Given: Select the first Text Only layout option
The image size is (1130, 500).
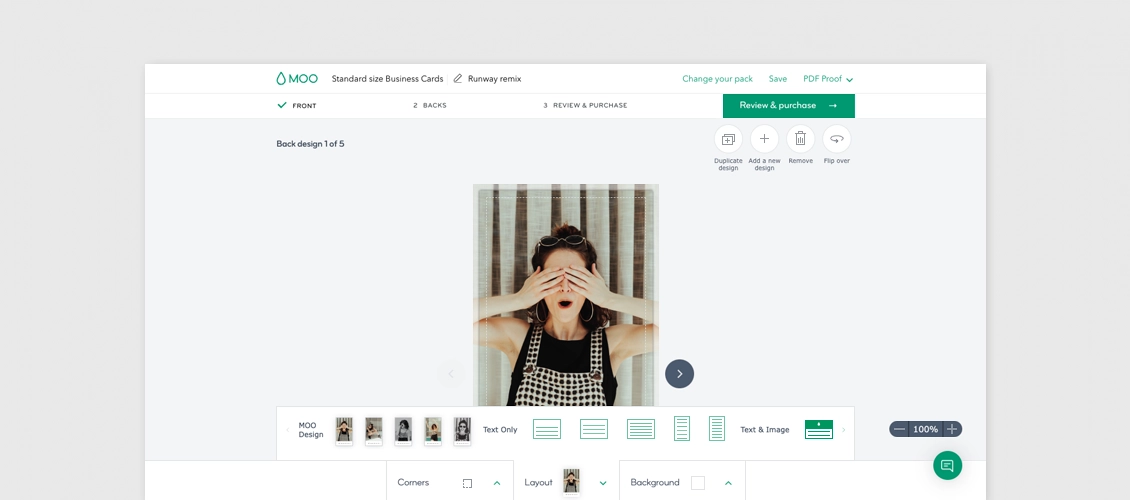Looking at the screenshot, I should pyautogui.click(x=547, y=429).
